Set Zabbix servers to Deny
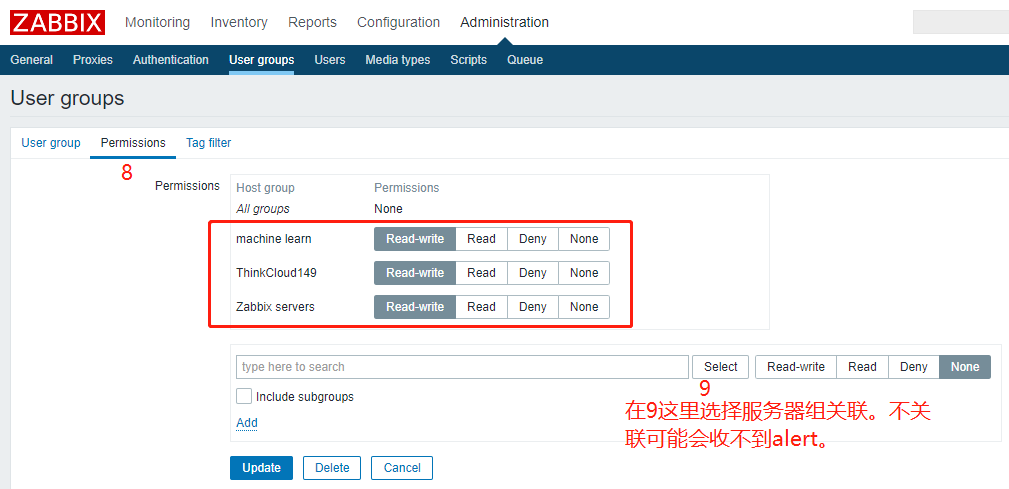Viewport: 1009px width, 489px height. click(x=533, y=307)
